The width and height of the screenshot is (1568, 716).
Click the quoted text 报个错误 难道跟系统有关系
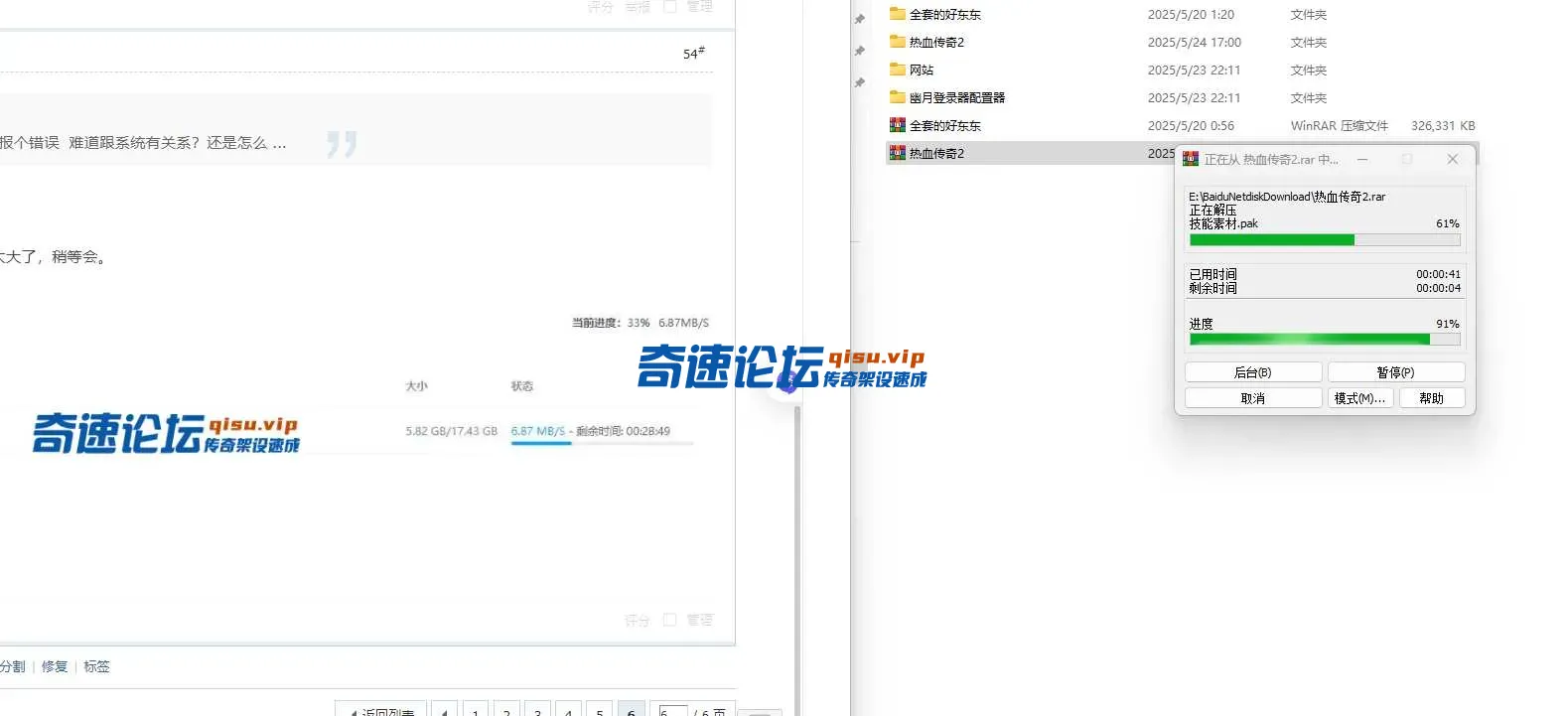(x=143, y=143)
